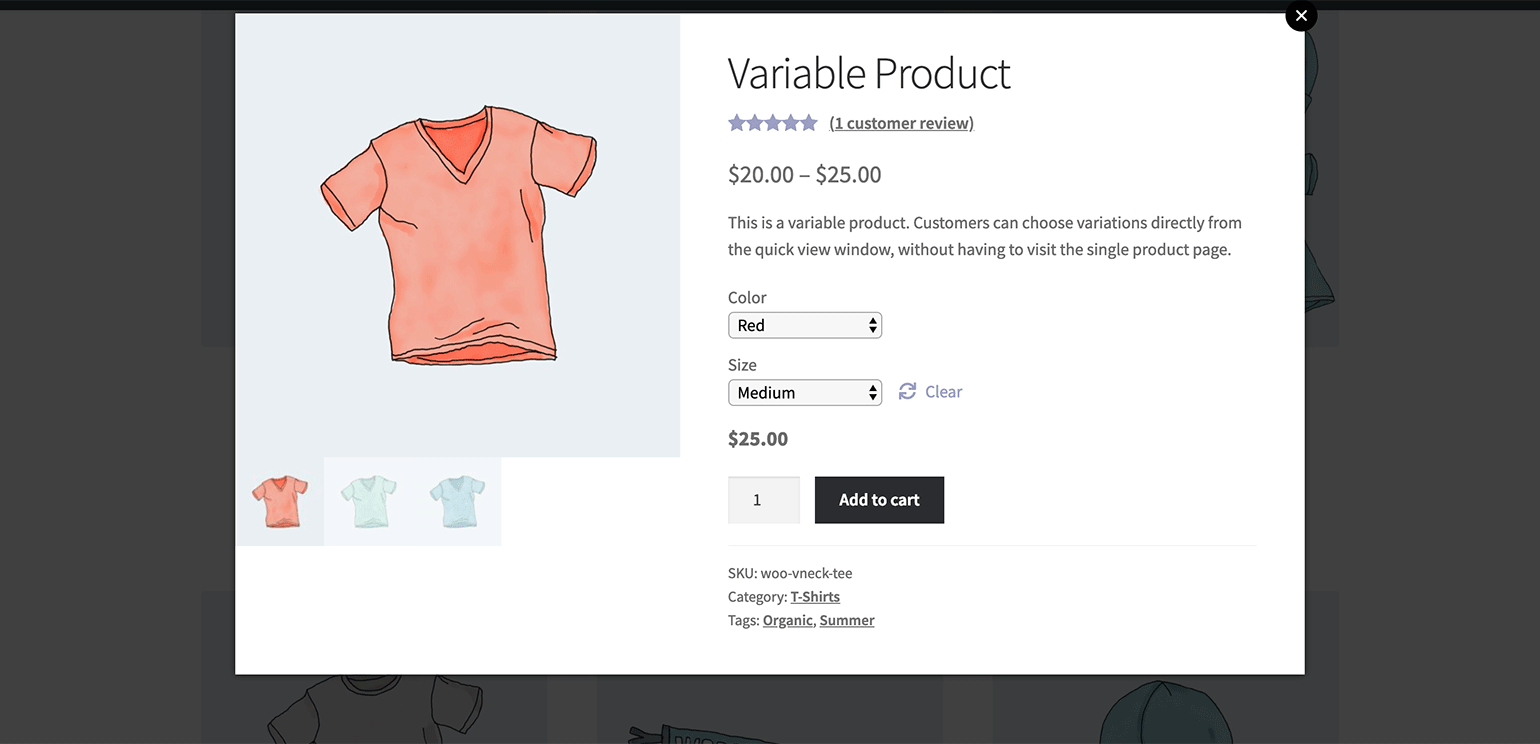Open the Color dropdown showing Red

[804, 325]
